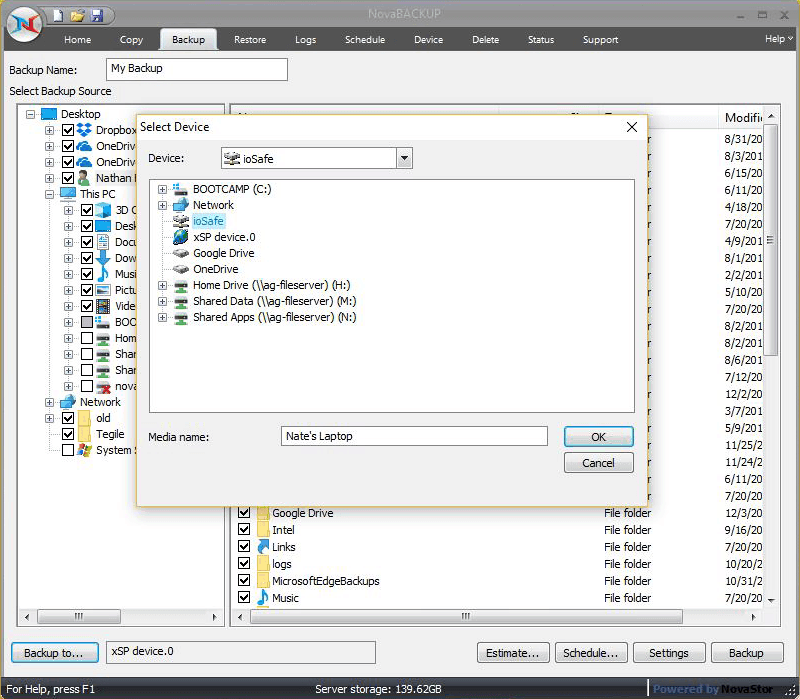Expand the old folder node
The image size is (800, 699).
pyautogui.click(x=49, y=418)
